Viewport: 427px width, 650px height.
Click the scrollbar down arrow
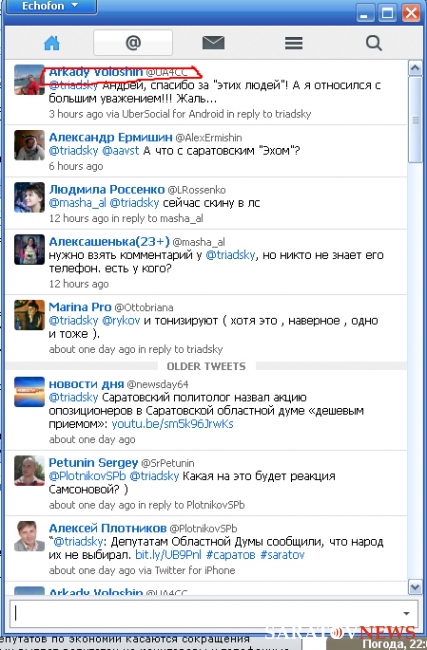[415, 587]
